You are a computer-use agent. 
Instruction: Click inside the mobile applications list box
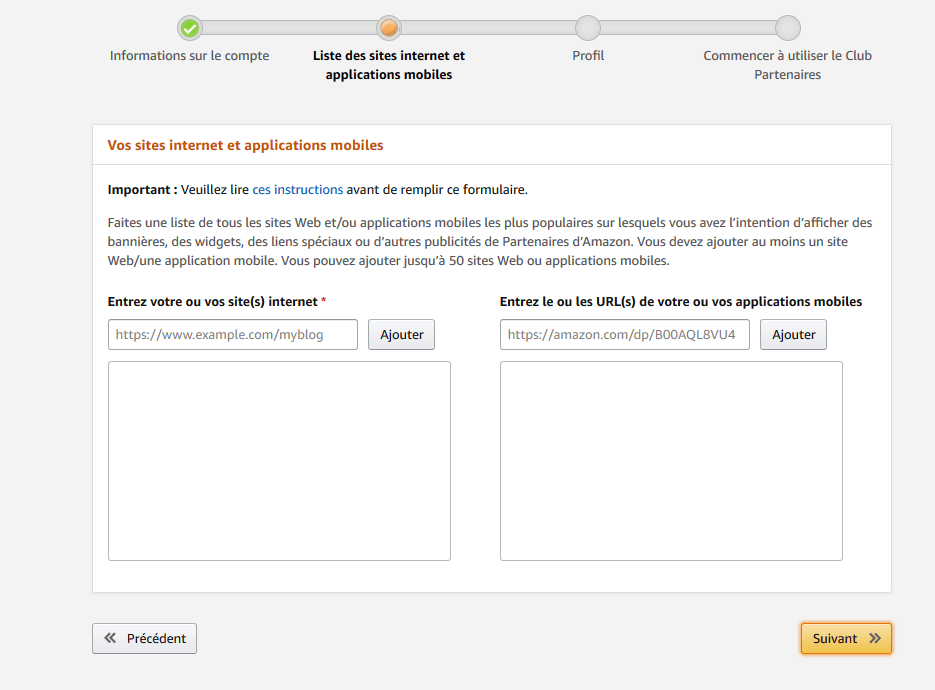671,460
